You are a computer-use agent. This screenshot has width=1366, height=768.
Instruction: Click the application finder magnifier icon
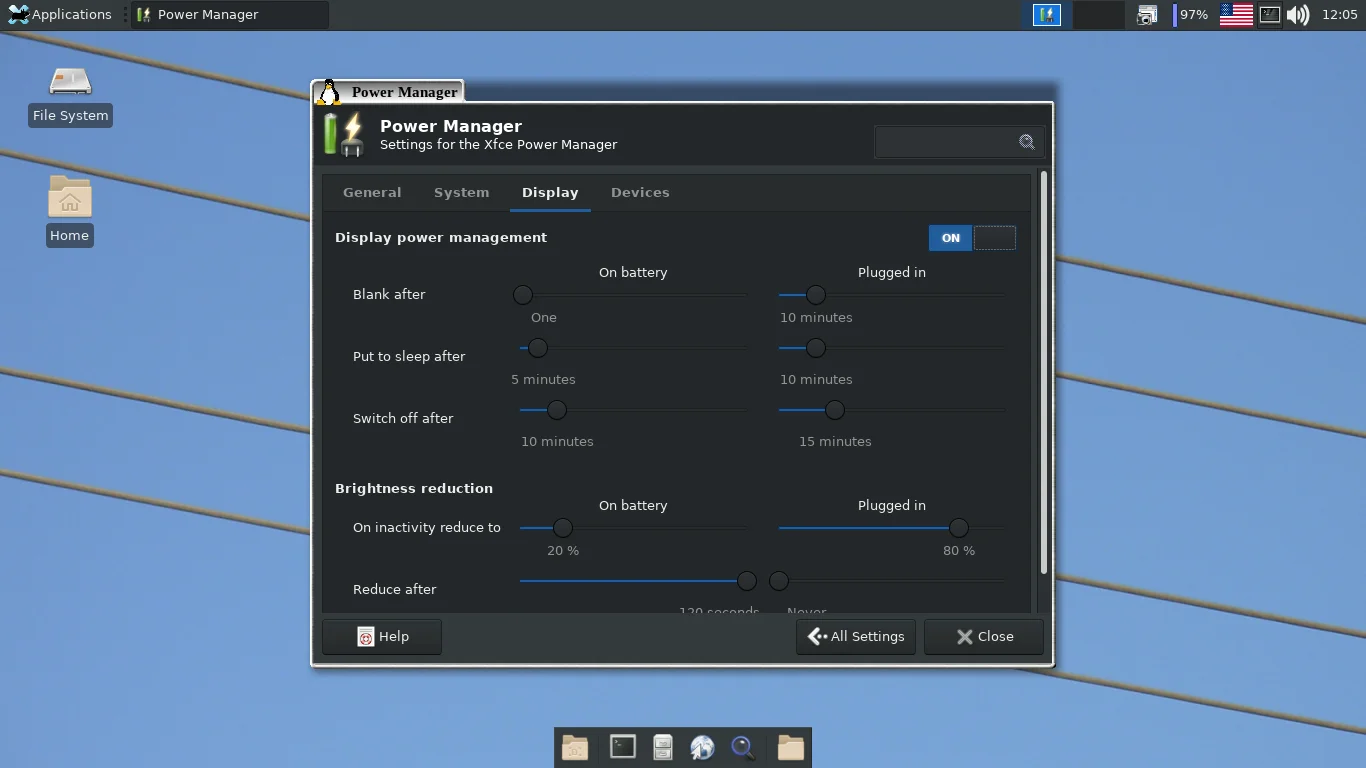tap(742, 747)
